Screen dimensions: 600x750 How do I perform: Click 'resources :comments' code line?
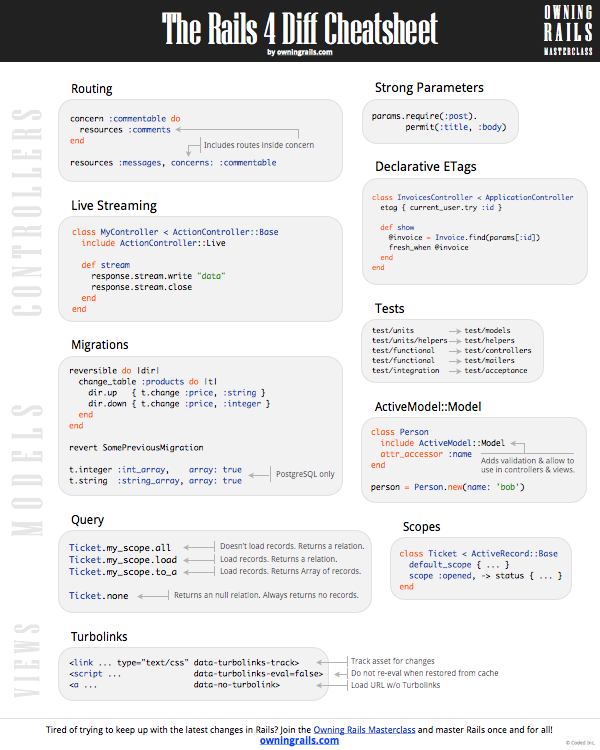click(125, 130)
